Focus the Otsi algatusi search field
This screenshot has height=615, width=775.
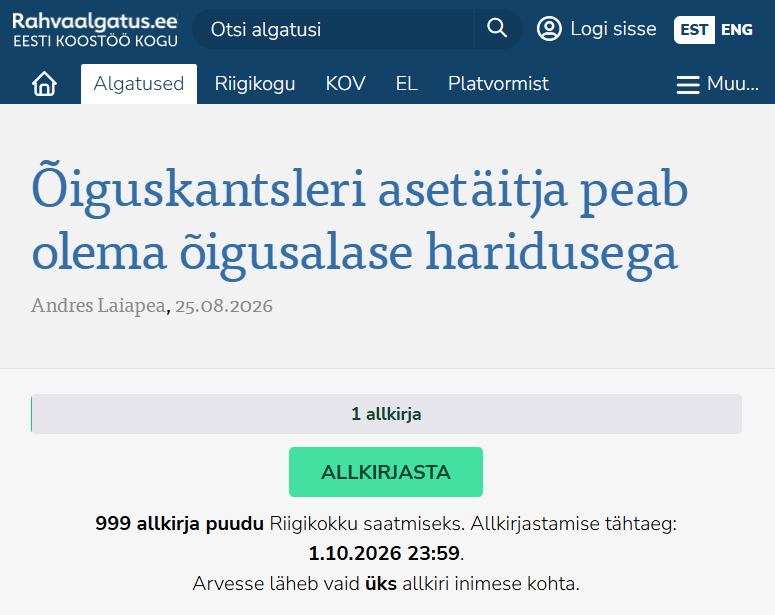pos(333,29)
